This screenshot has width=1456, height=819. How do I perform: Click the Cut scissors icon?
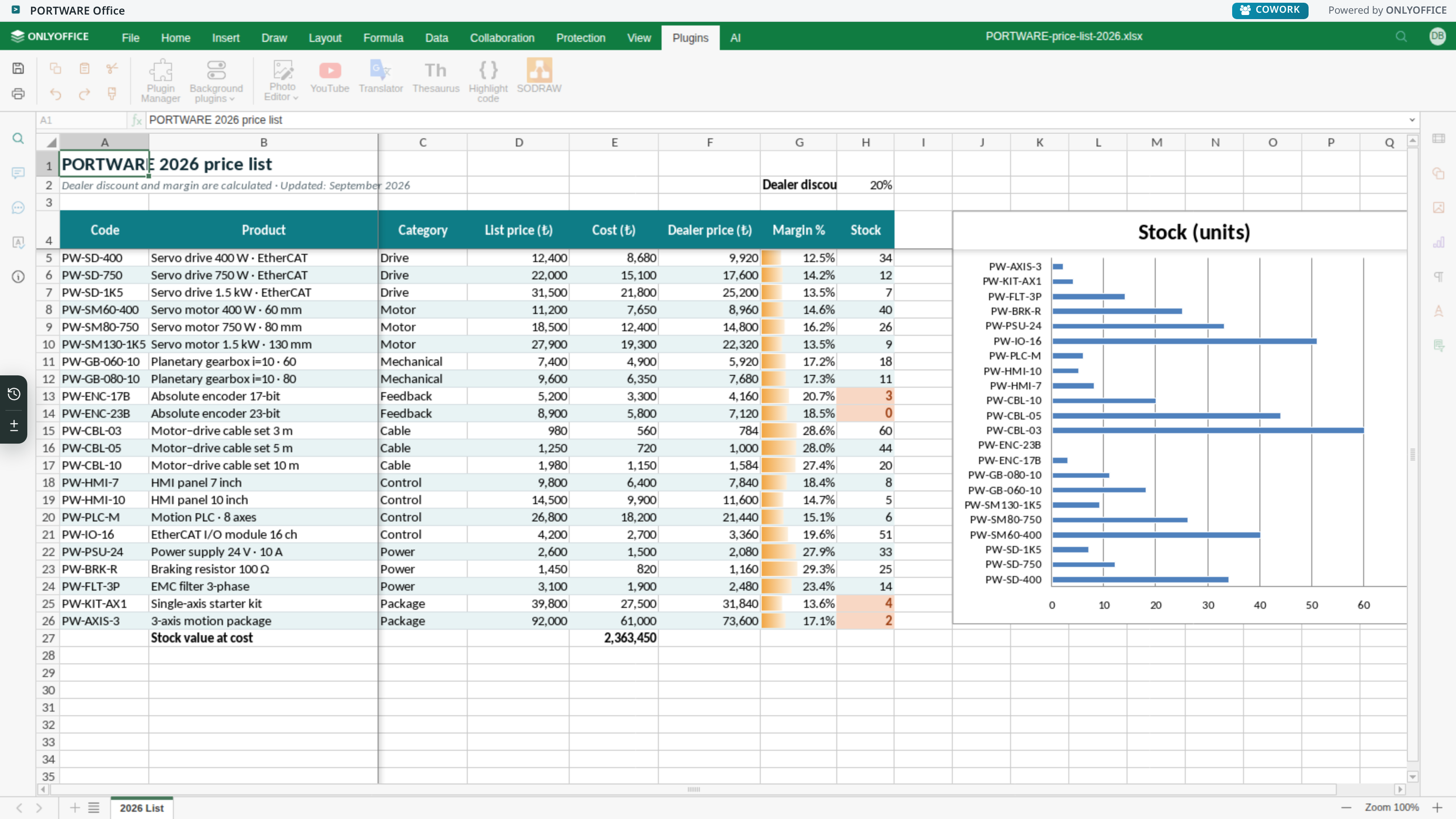pos(112,68)
